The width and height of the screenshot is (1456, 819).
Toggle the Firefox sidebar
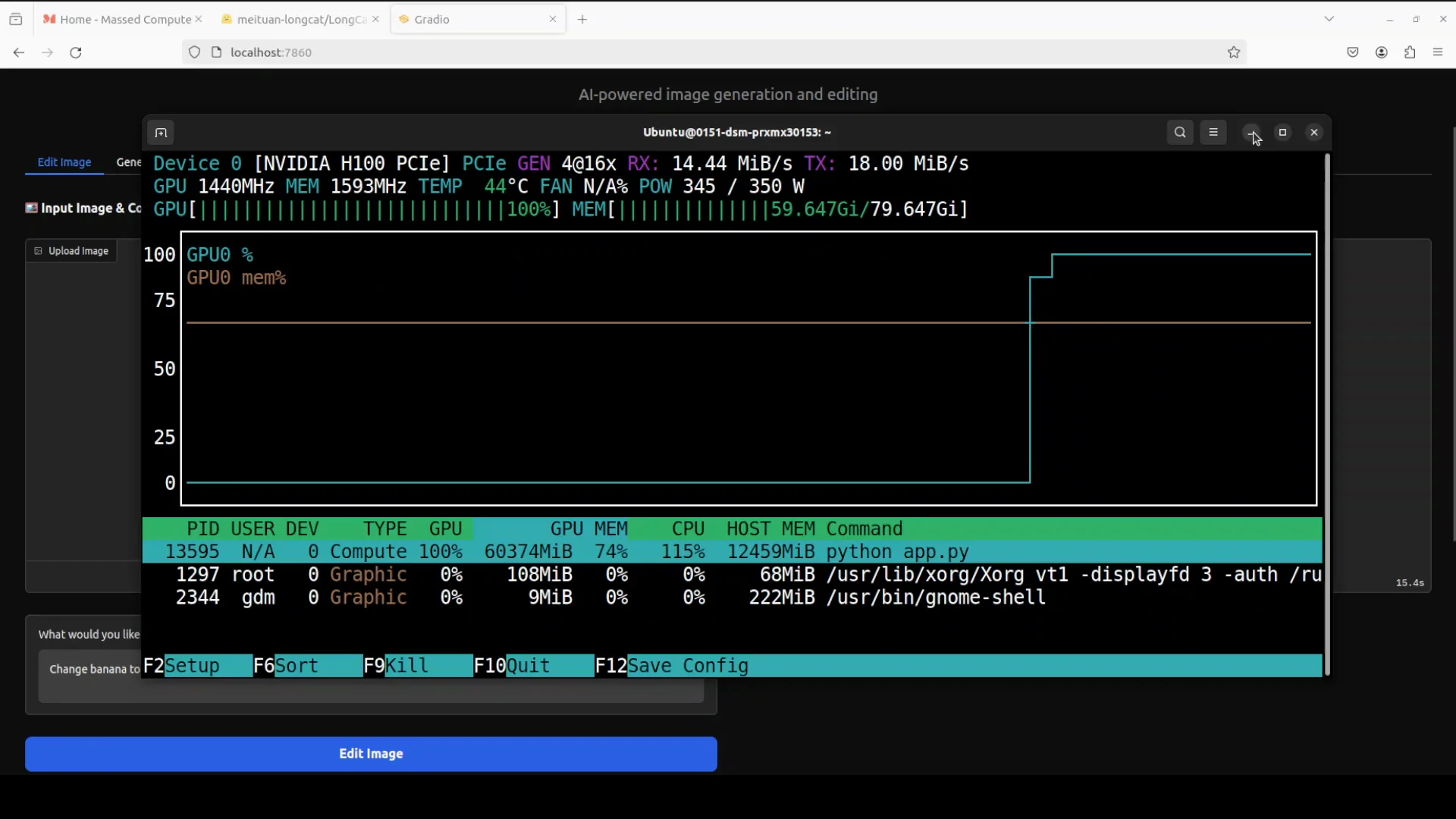tap(16, 19)
